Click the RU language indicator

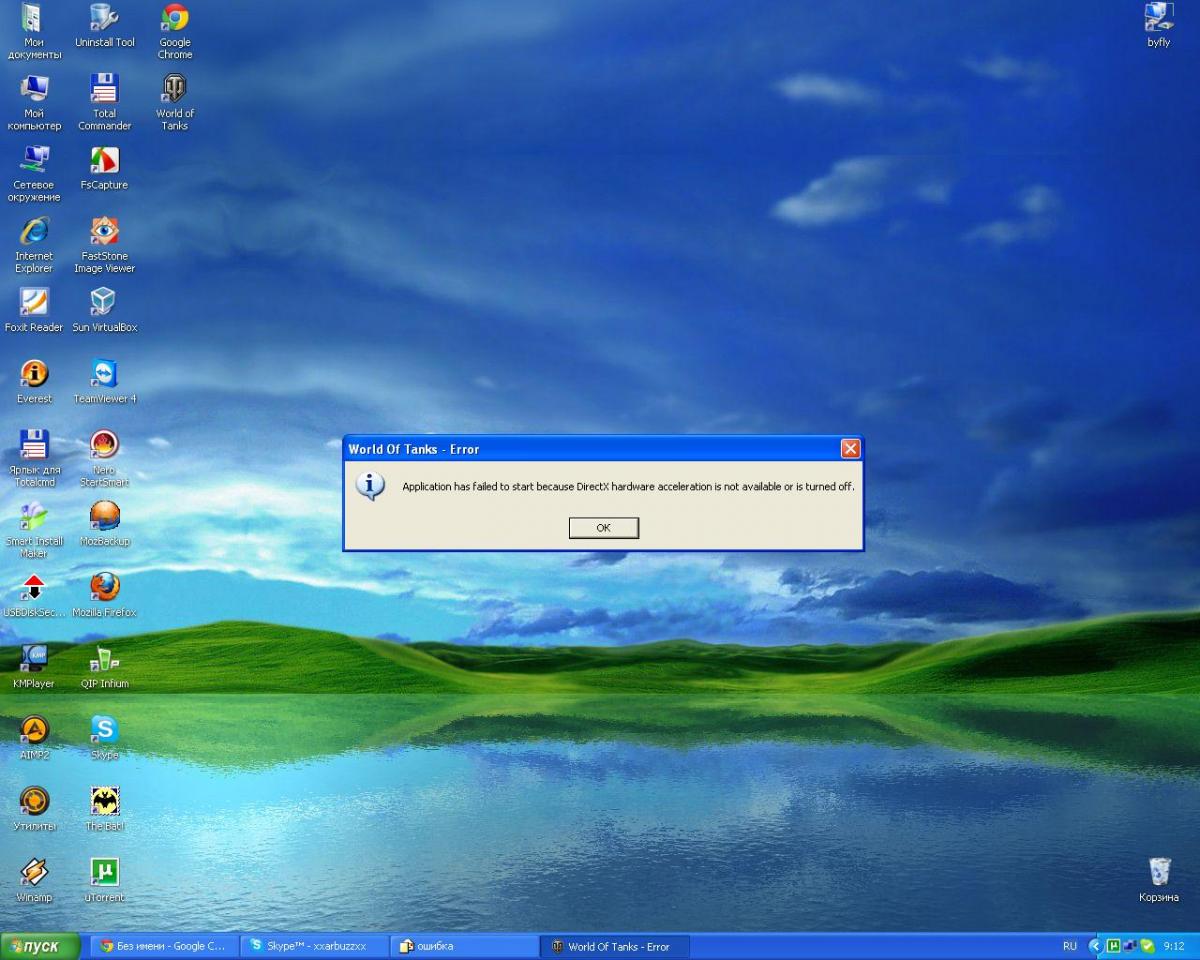pos(1070,946)
